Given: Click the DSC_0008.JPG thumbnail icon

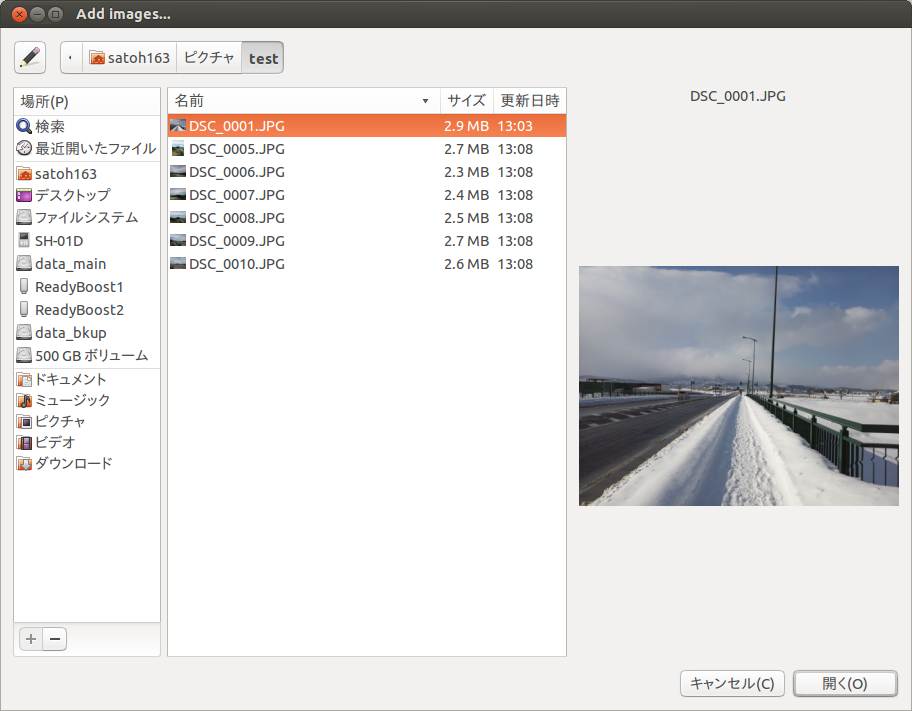Looking at the screenshot, I should (x=178, y=218).
